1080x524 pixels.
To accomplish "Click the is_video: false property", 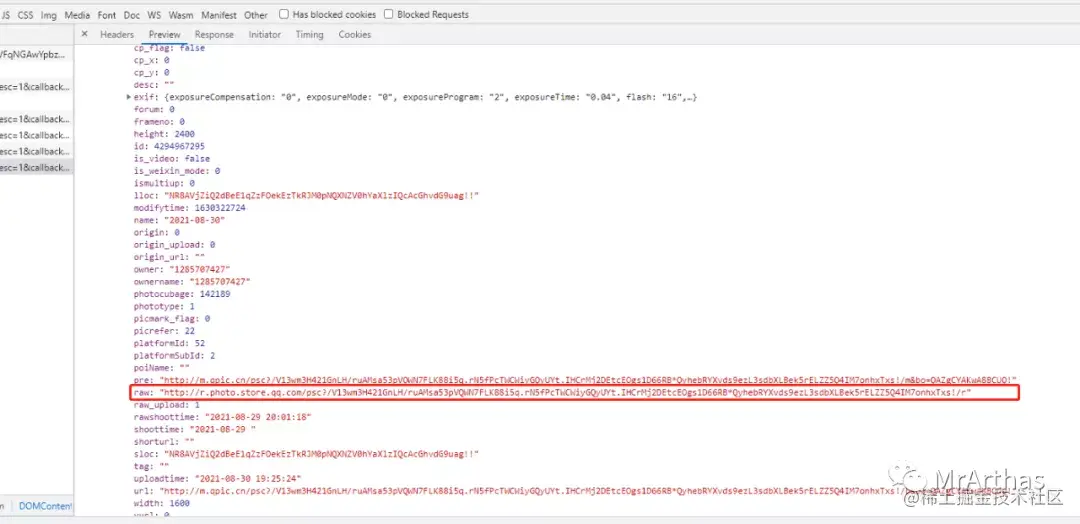I will coord(172,158).
